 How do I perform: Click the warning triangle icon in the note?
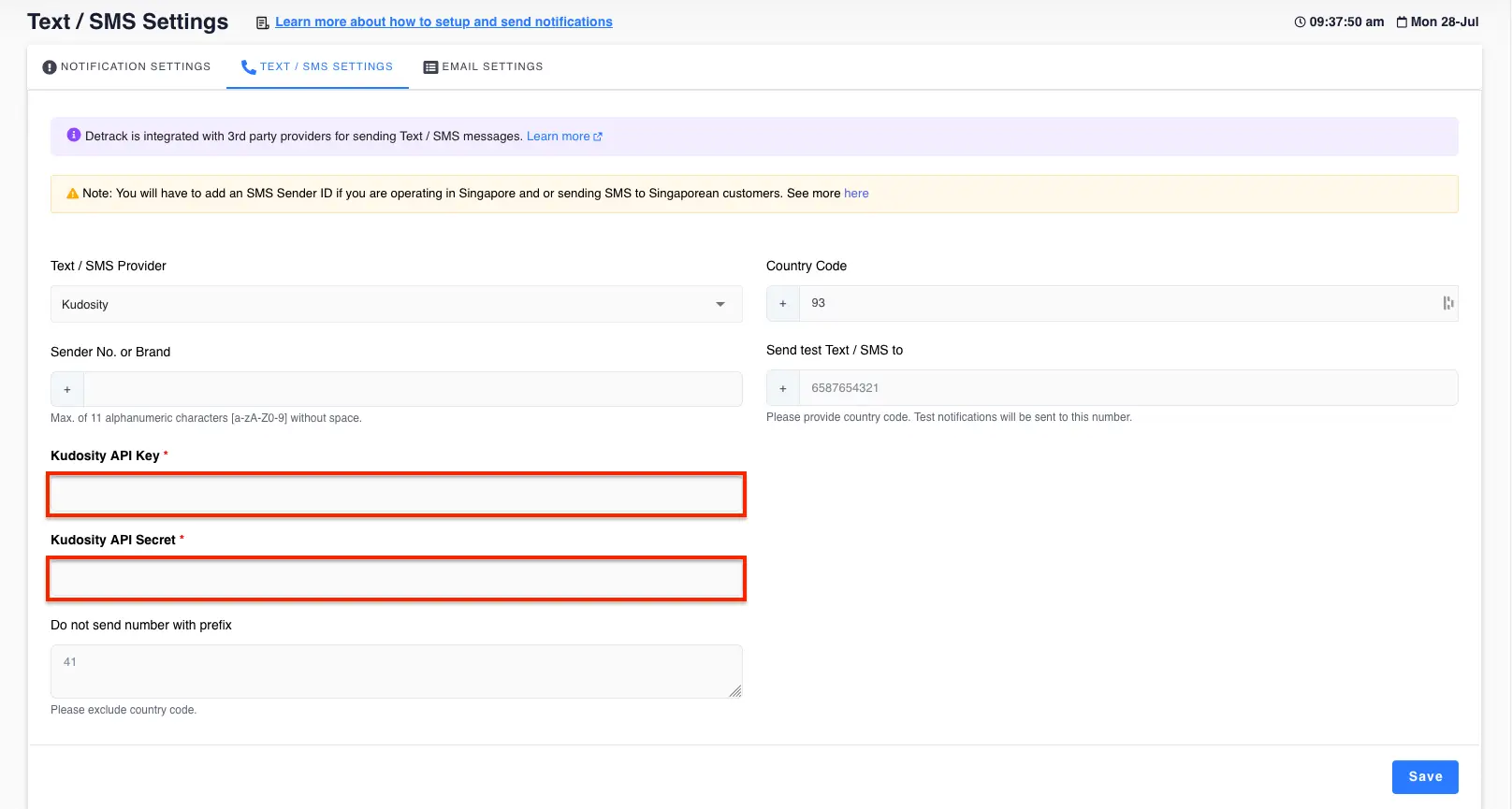click(72, 194)
